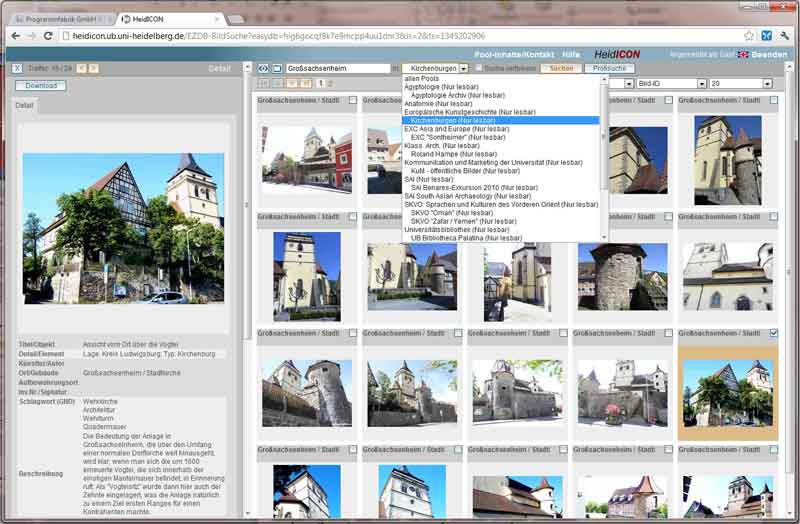Open the Hilfe help link
Viewport: 800px width, 524px height.
click(x=571, y=54)
